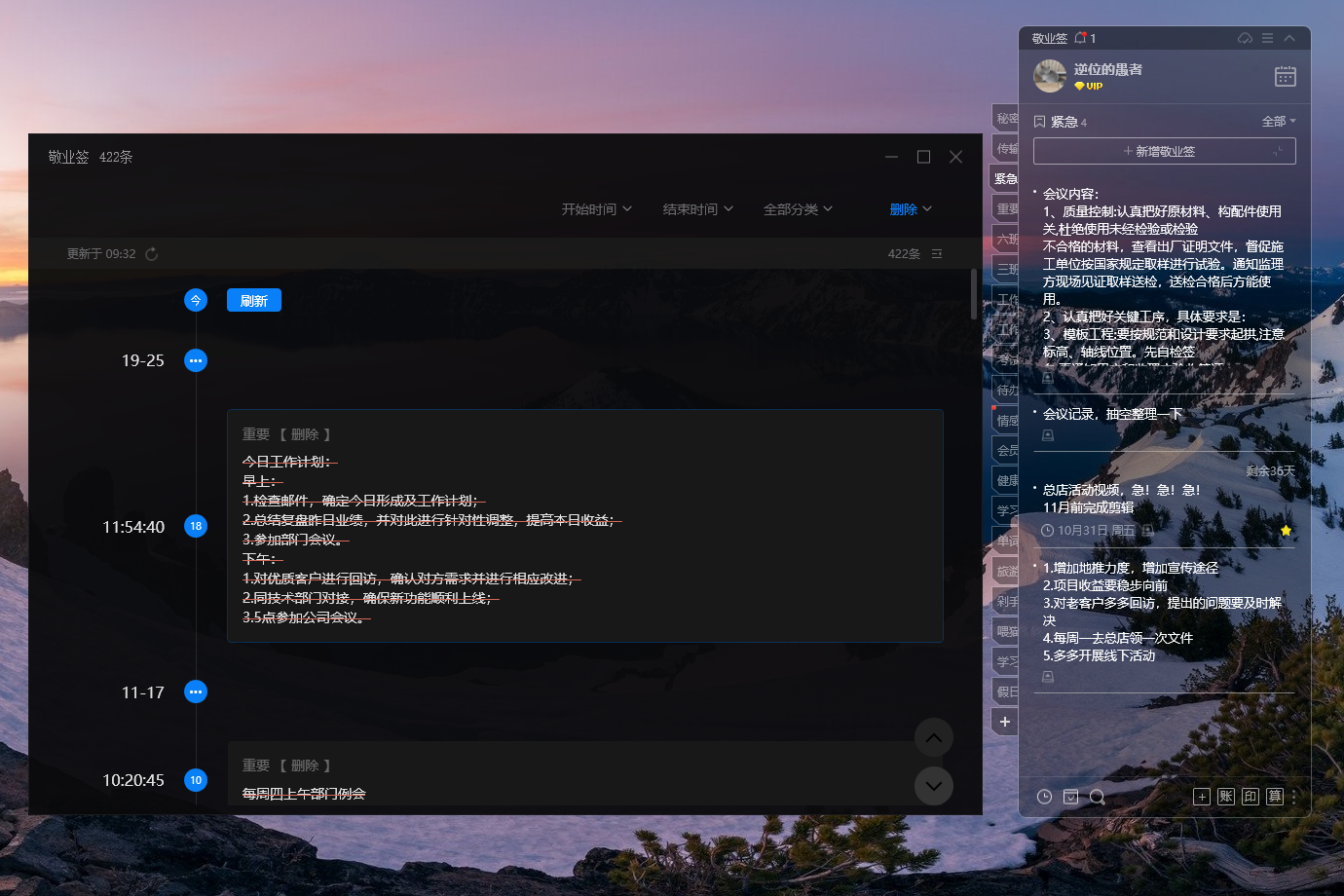Click the search magnifier in the bottom bar
Image resolution: width=1344 pixels, height=896 pixels.
click(x=1098, y=797)
